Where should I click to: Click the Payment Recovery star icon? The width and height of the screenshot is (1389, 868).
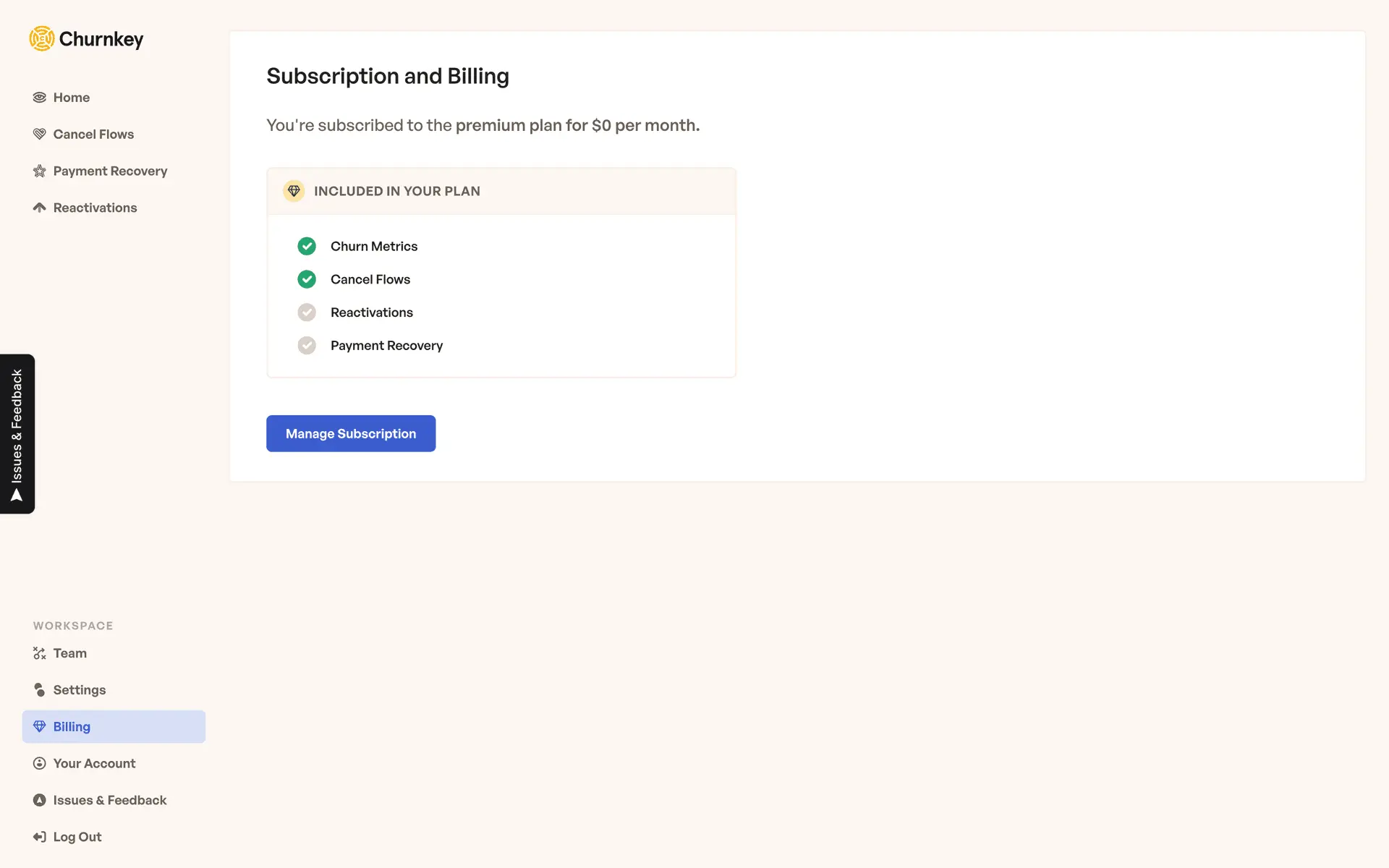(40, 171)
